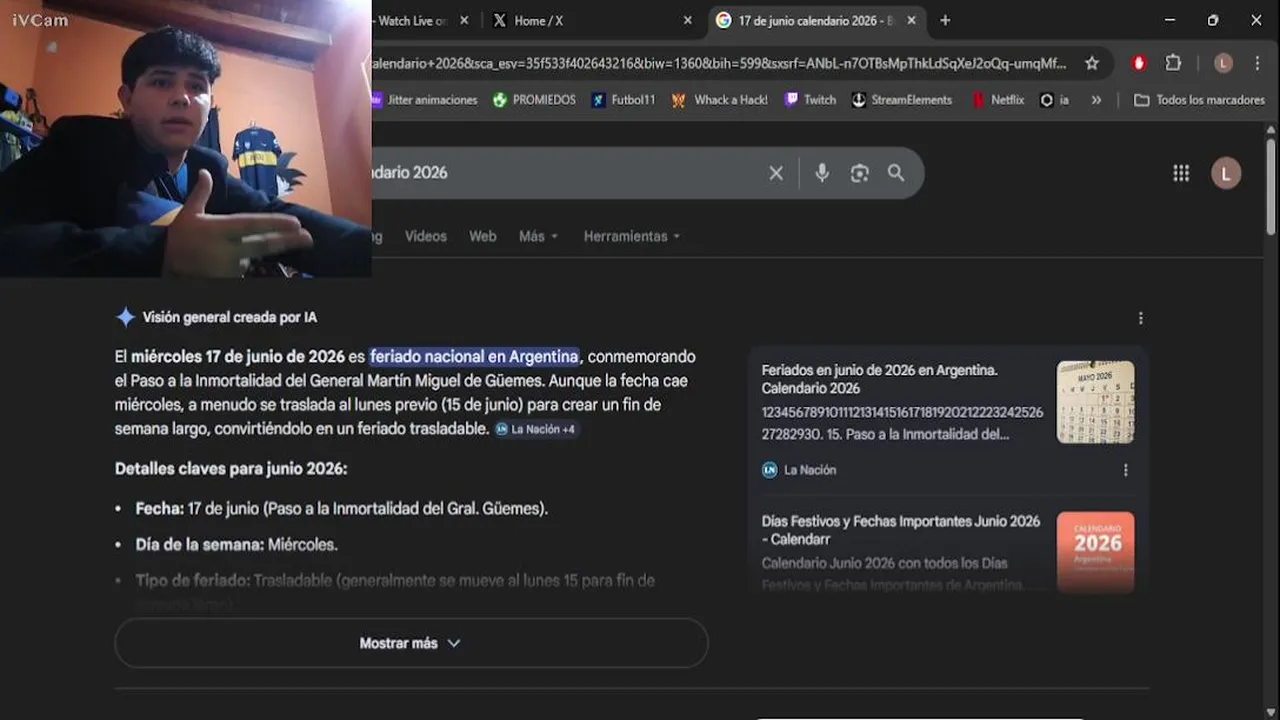1280x720 pixels.
Task: Open Feriados en junio de 2026 result
Action: click(x=880, y=379)
